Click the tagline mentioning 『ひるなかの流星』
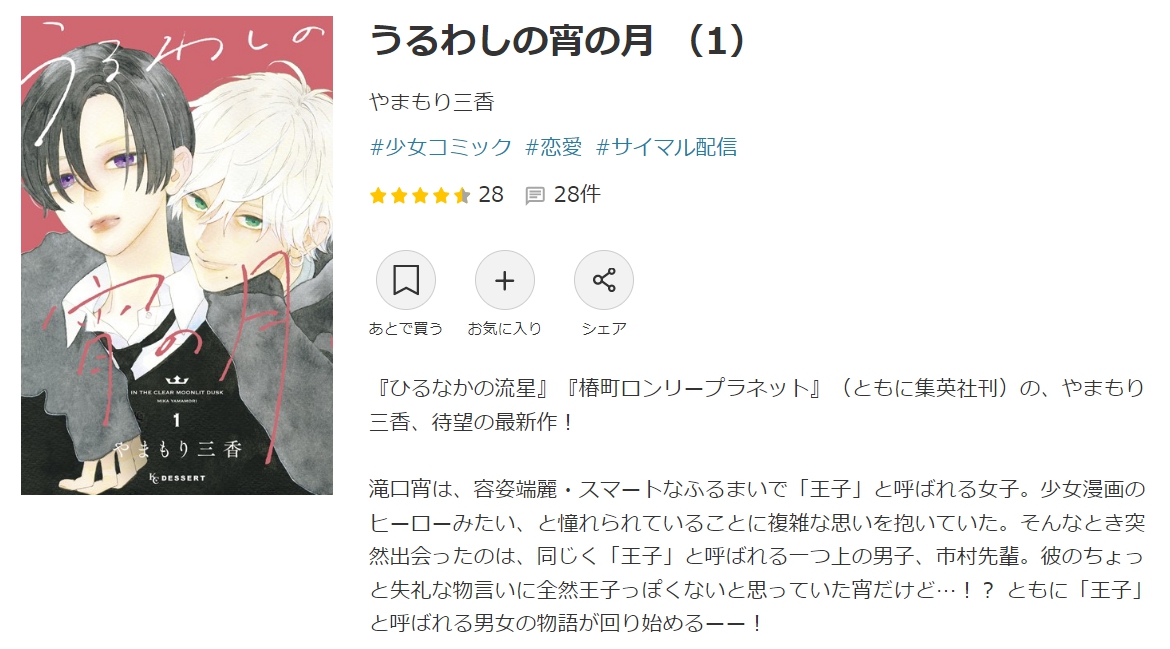 pos(757,404)
